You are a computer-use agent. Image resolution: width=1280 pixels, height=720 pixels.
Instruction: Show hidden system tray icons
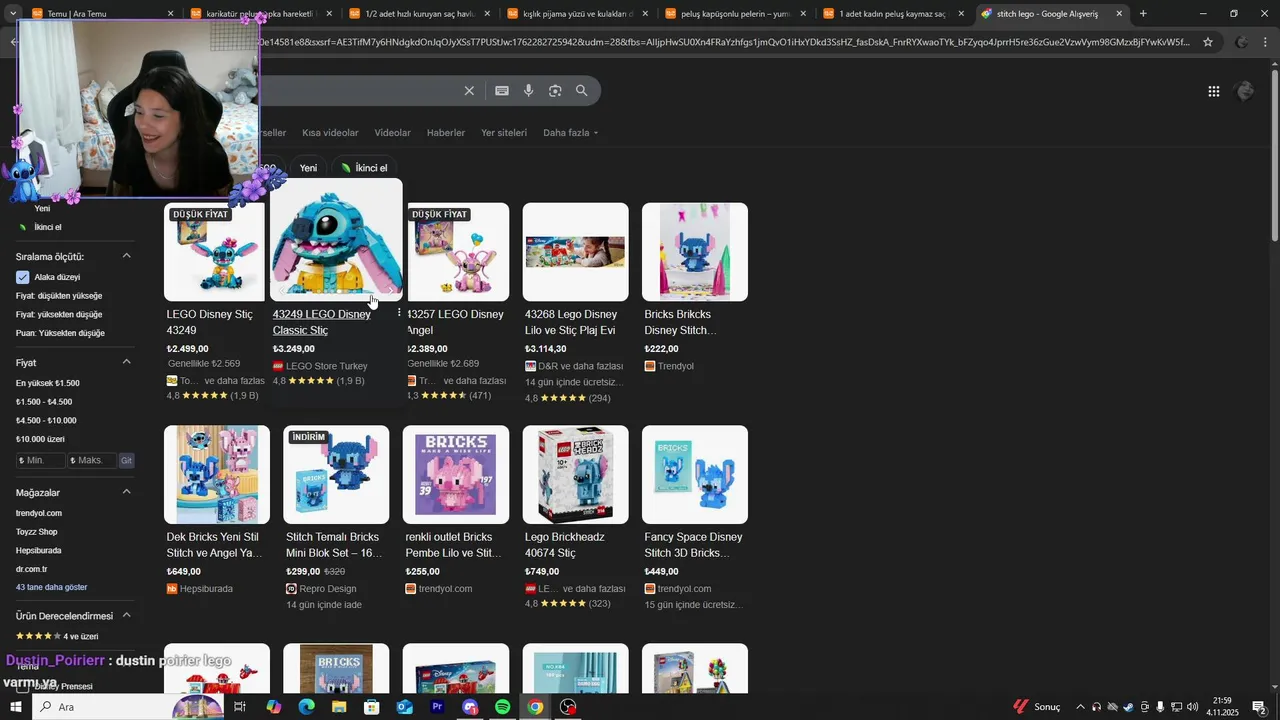[x=1080, y=707]
